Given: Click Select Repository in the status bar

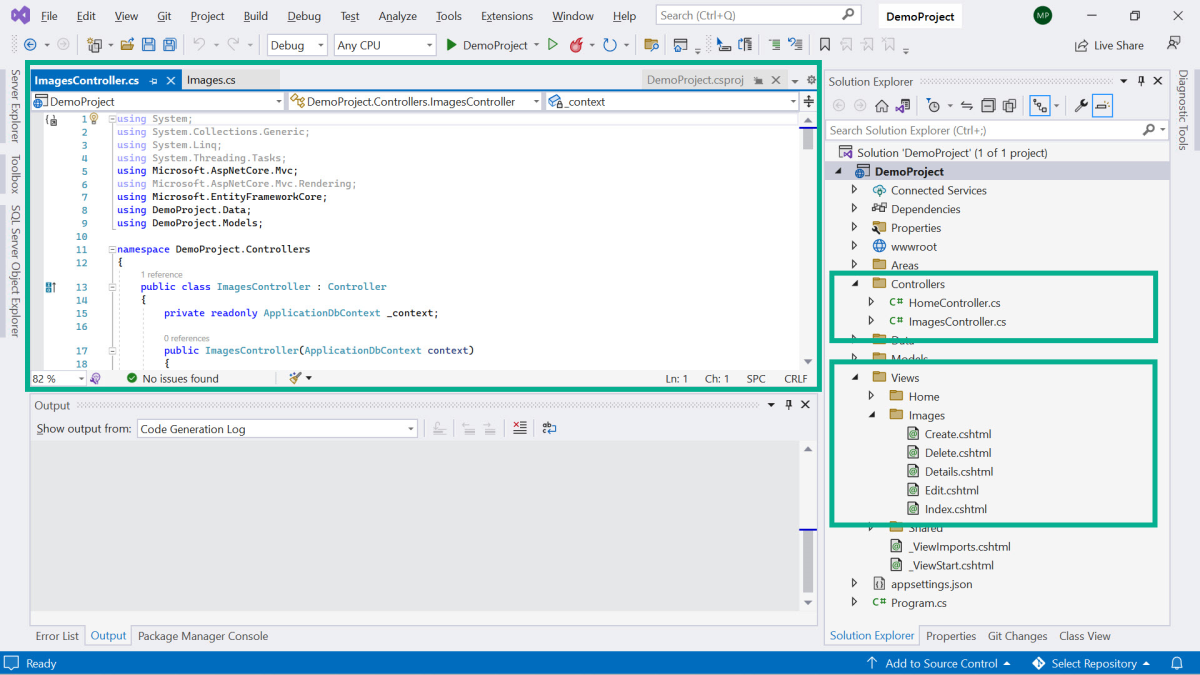Looking at the screenshot, I should point(1093,663).
